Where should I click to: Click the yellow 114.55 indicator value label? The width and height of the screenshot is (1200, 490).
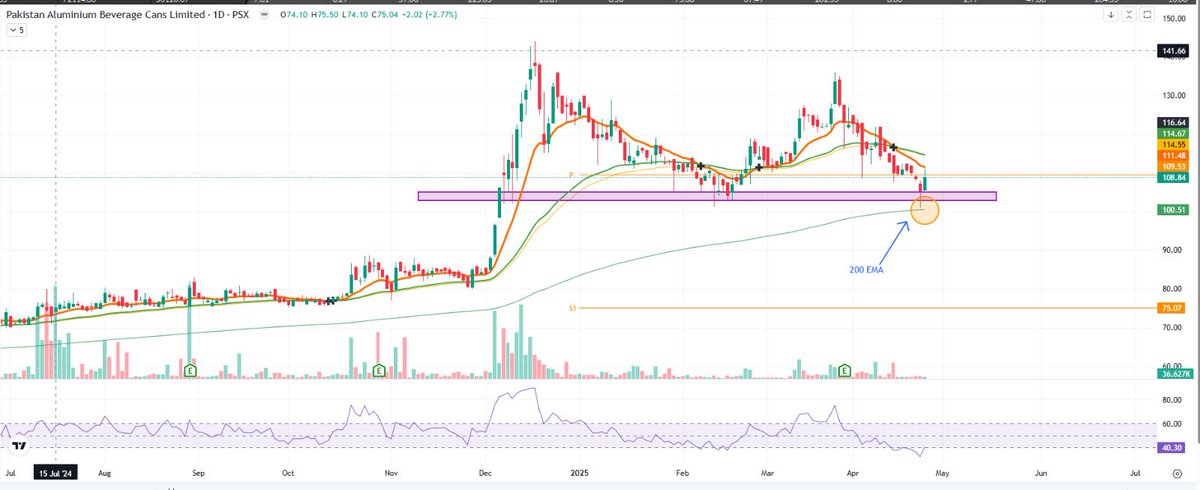coord(1173,144)
